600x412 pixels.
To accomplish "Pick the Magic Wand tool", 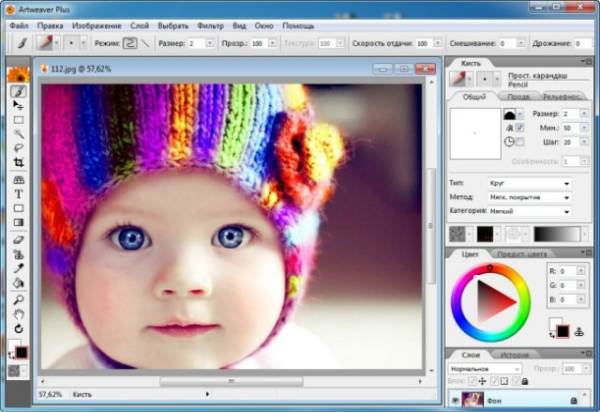I will point(18,133).
